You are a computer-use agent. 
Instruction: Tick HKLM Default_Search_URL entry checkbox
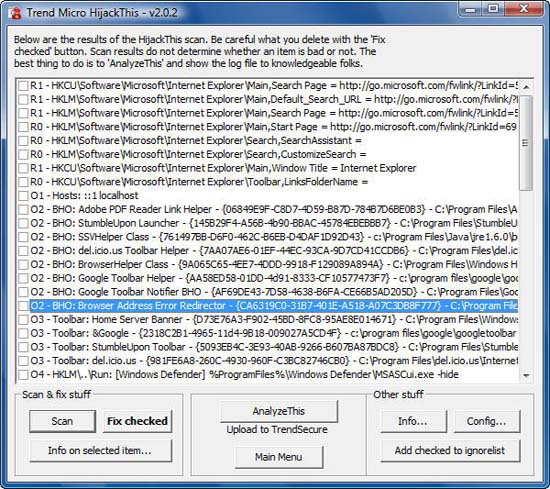(23, 99)
